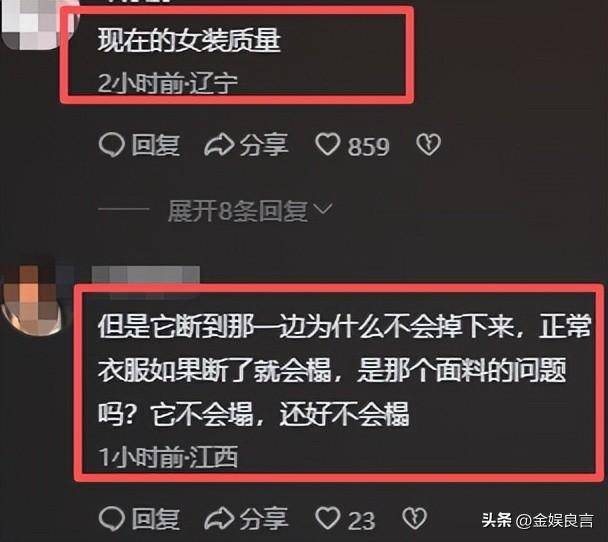The width and height of the screenshot is (608, 542).
Task: Like the comment with 23 likes
Action: tap(328, 518)
